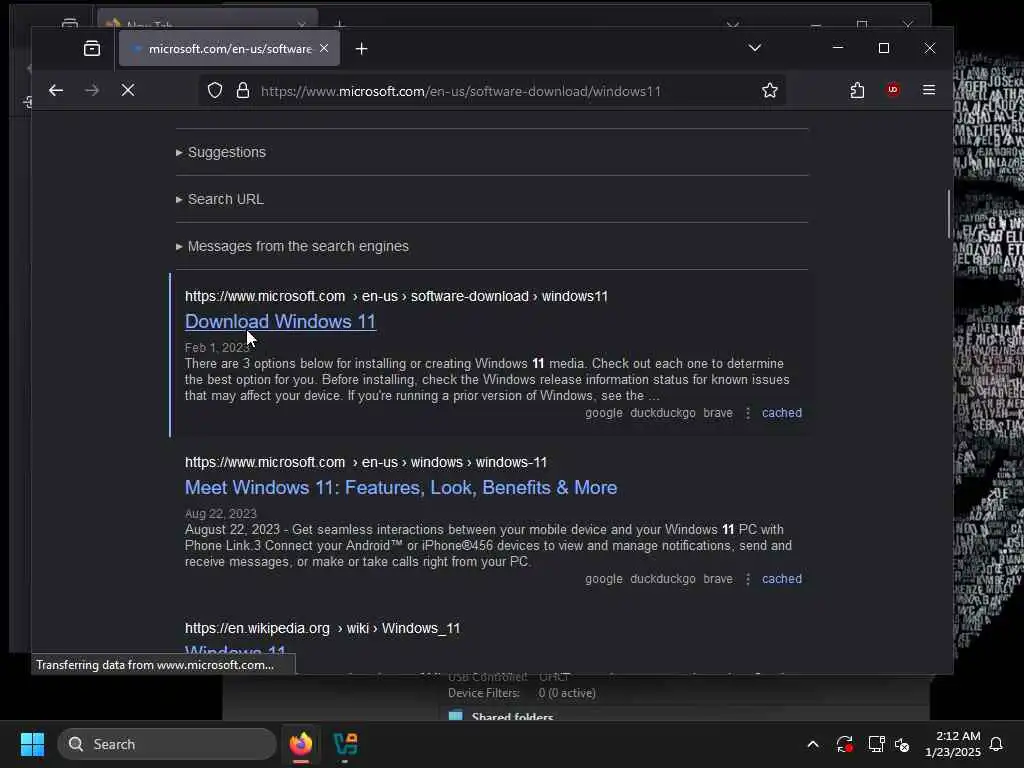
Task: Open Firefox from the taskbar
Action: click(301, 744)
